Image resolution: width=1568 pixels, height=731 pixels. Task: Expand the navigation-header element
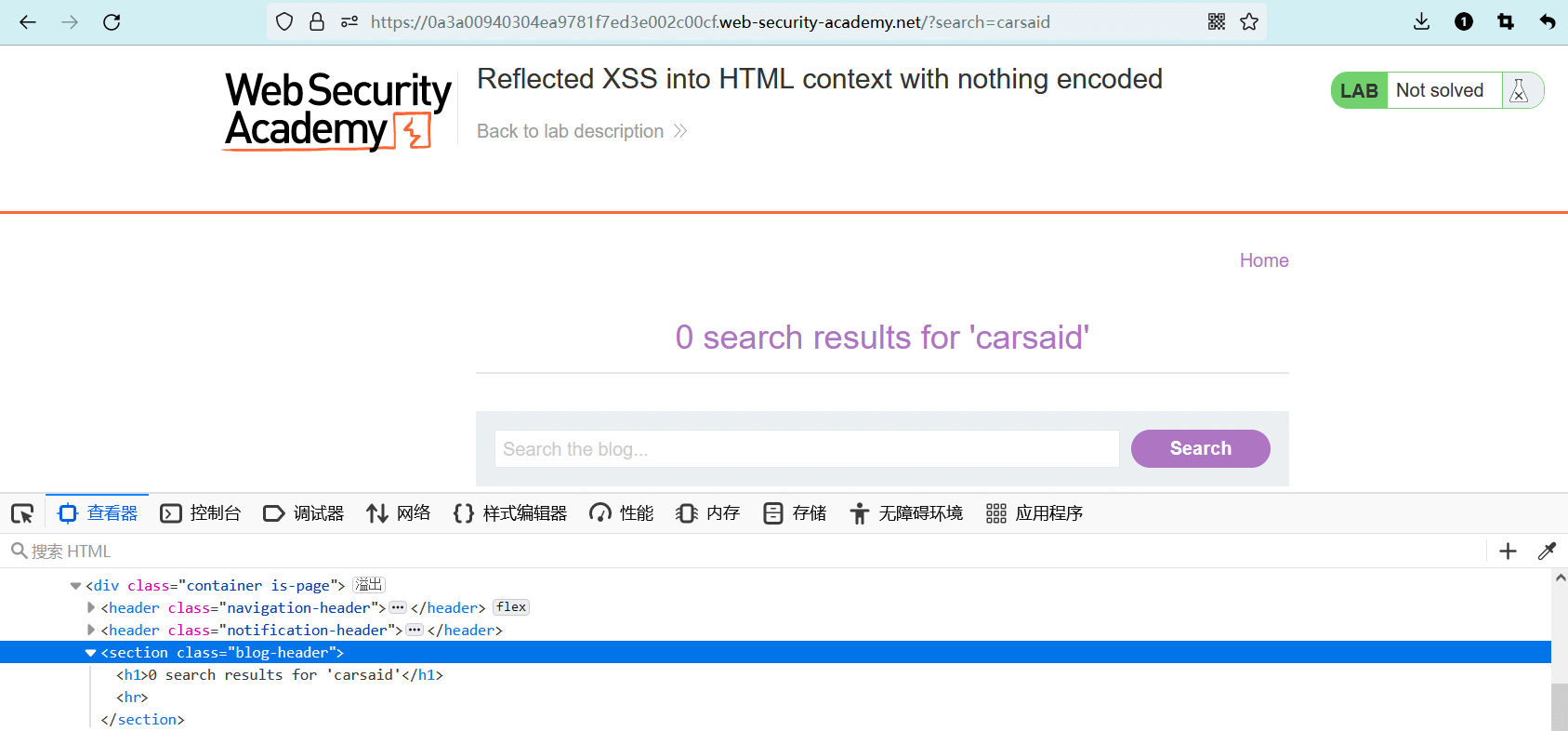coord(91,608)
